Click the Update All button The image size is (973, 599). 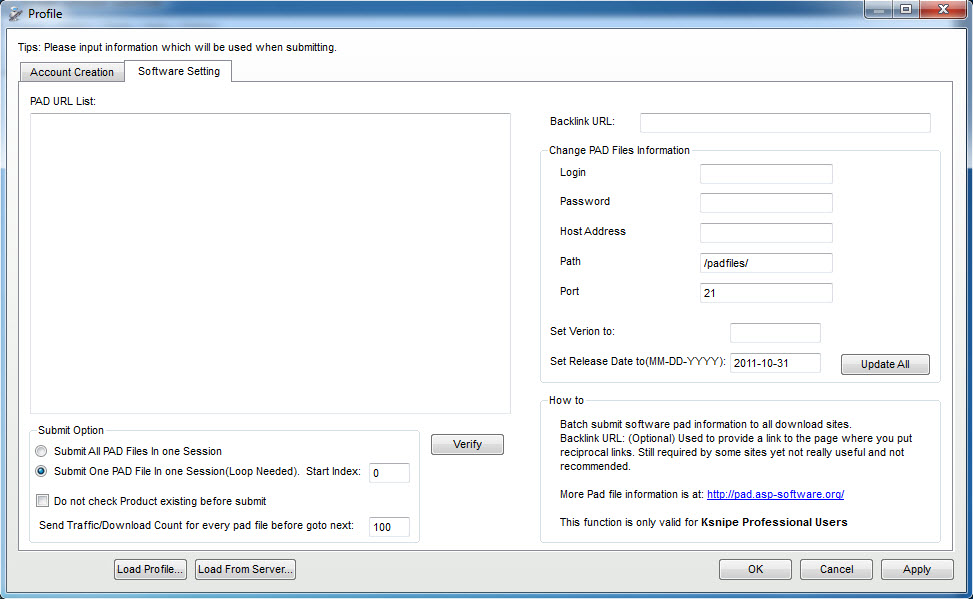885,364
